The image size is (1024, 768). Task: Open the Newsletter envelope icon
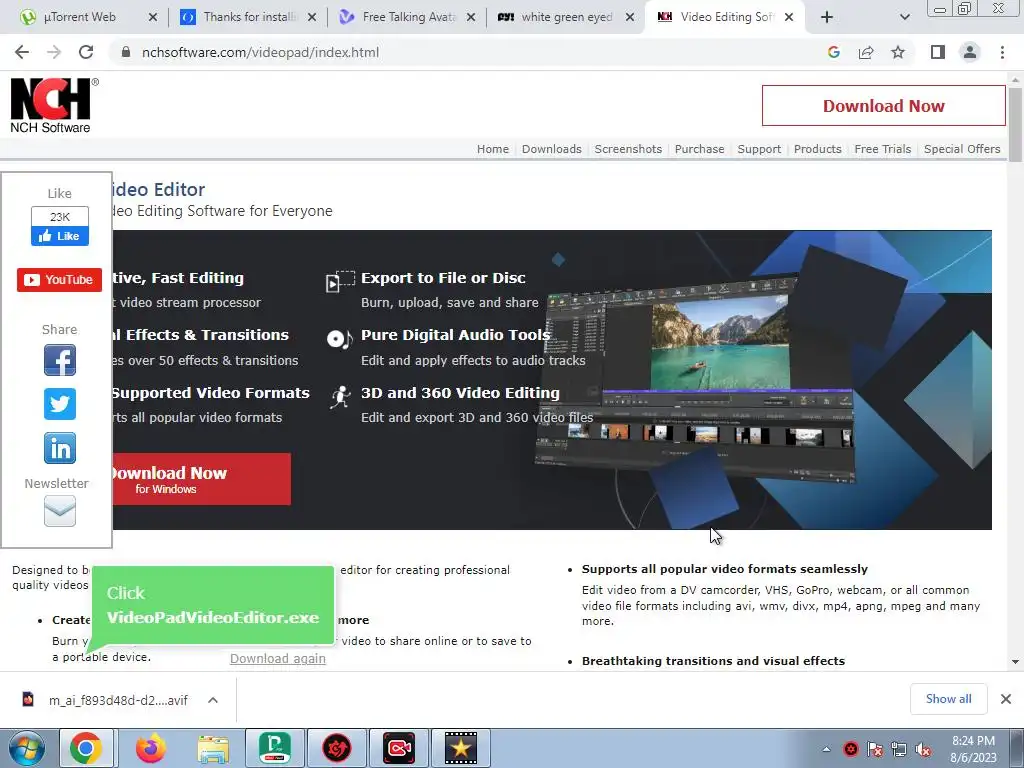pos(59,511)
